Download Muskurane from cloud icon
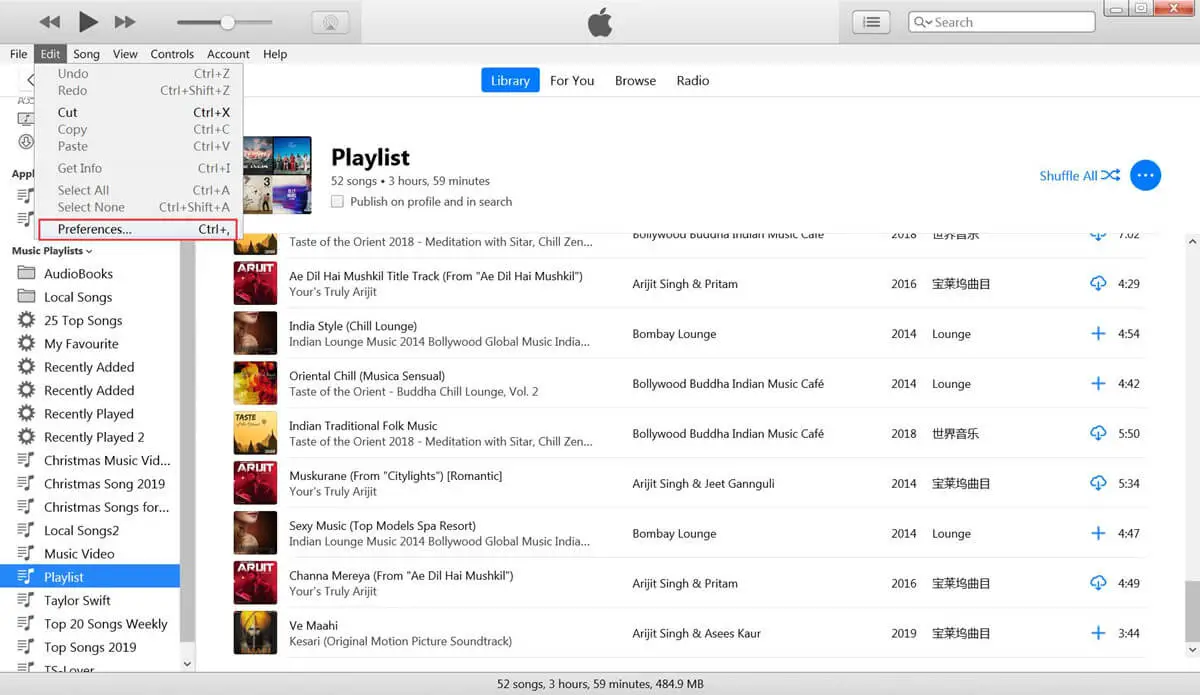 1098,484
